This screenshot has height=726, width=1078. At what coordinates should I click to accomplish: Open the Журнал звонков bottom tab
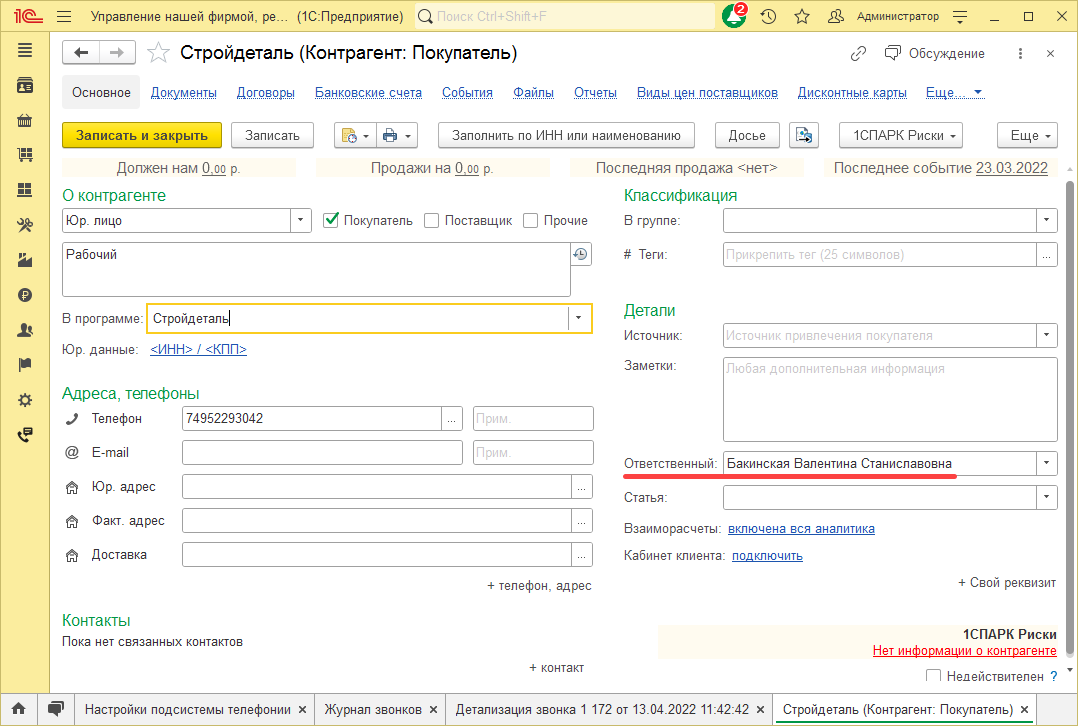(x=372, y=709)
